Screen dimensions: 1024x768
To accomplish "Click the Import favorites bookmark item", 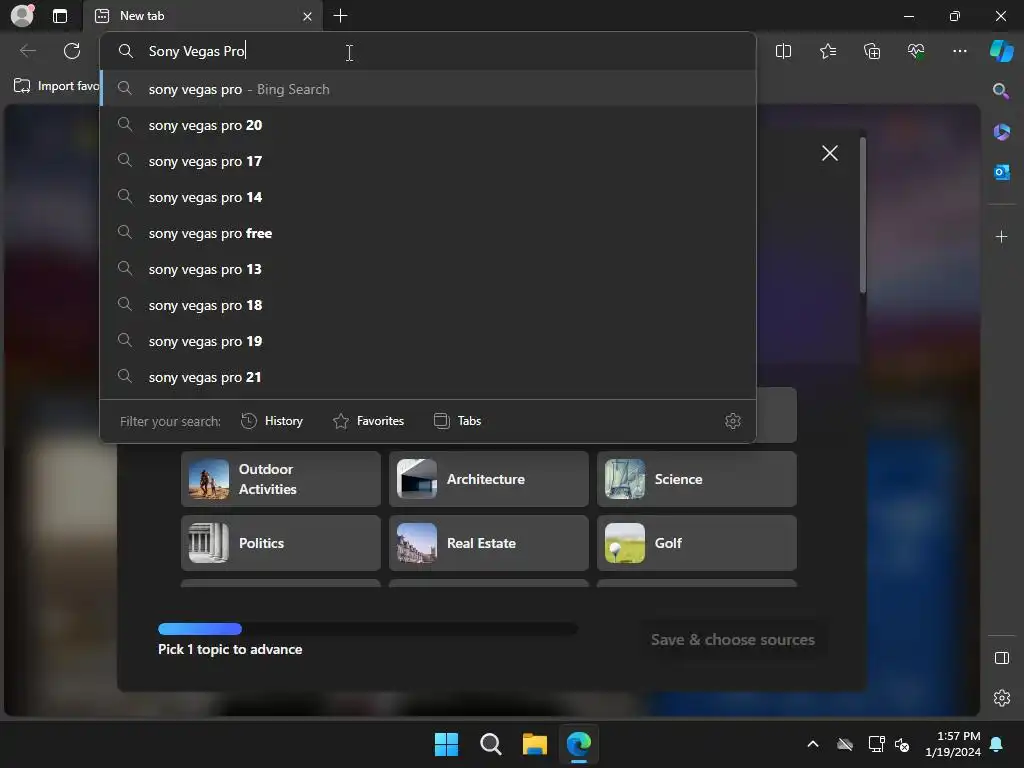I will click(x=56, y=86).
